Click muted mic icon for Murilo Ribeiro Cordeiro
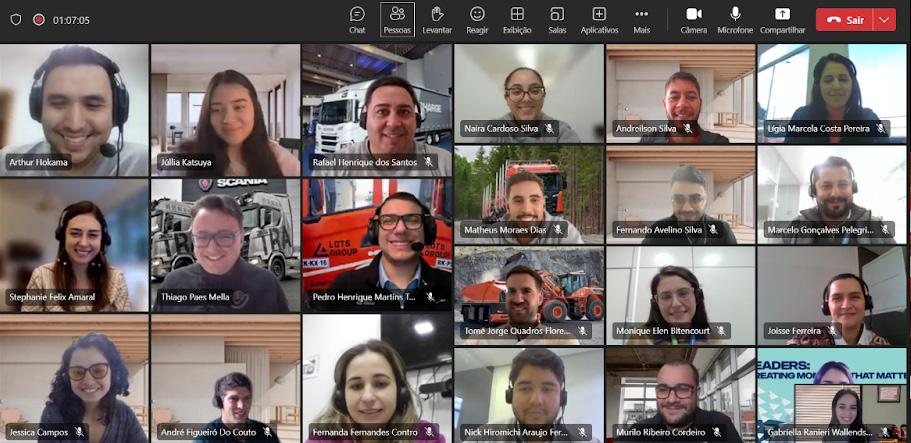Viewport: 911px width, 443px height. coord(716,432)
